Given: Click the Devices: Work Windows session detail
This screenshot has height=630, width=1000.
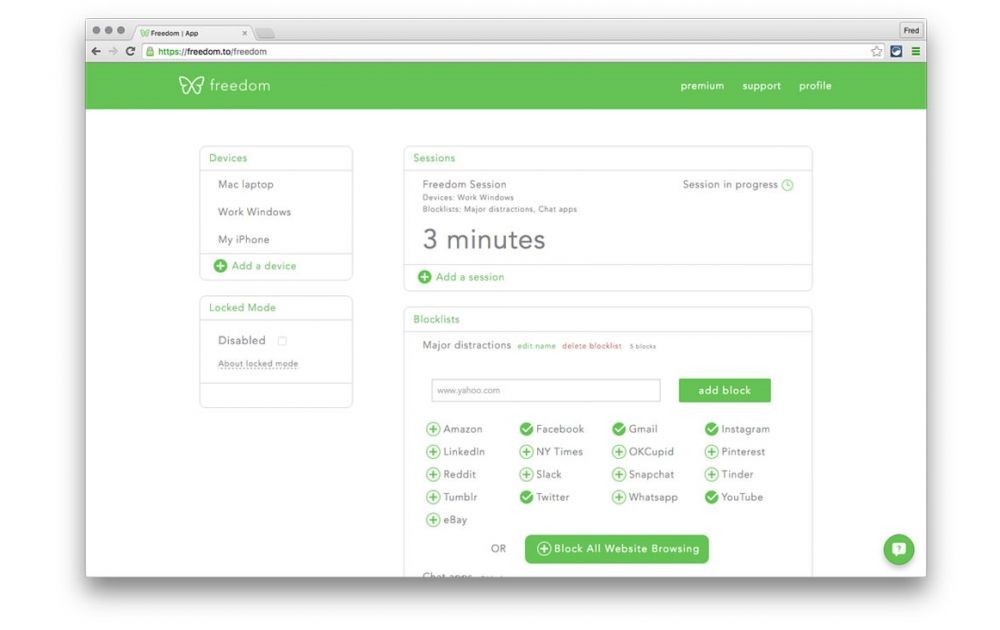Looking at the screenshot, I should pos(468,198).
